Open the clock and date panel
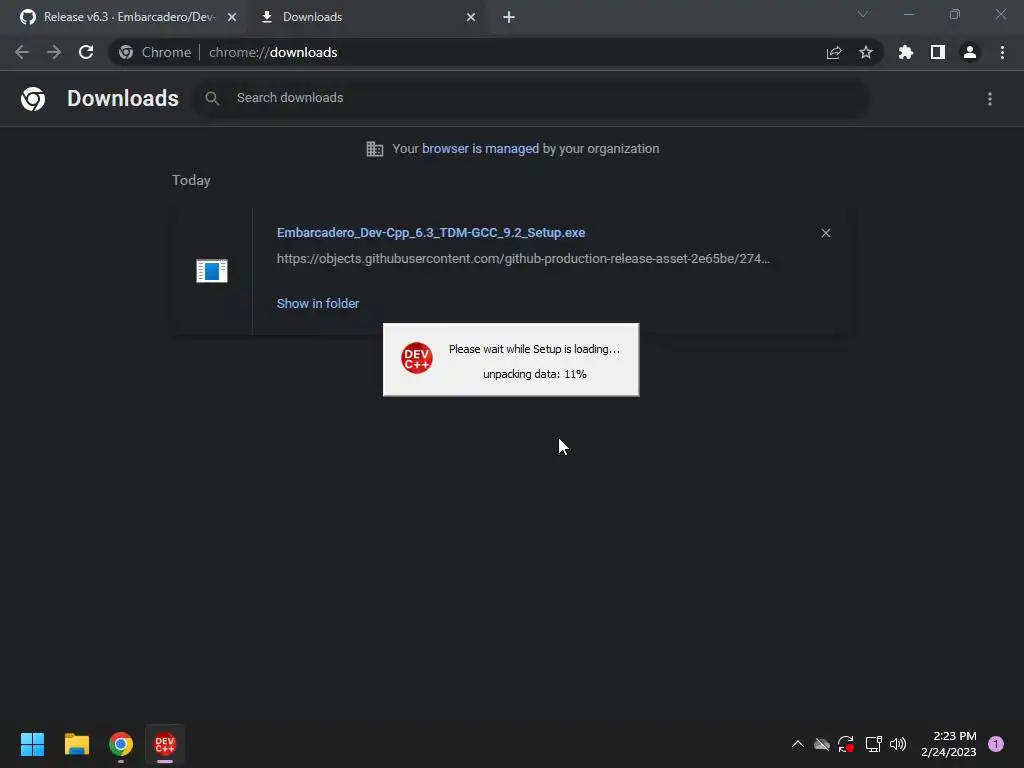 pyautogui.click(x=948, y=744)
